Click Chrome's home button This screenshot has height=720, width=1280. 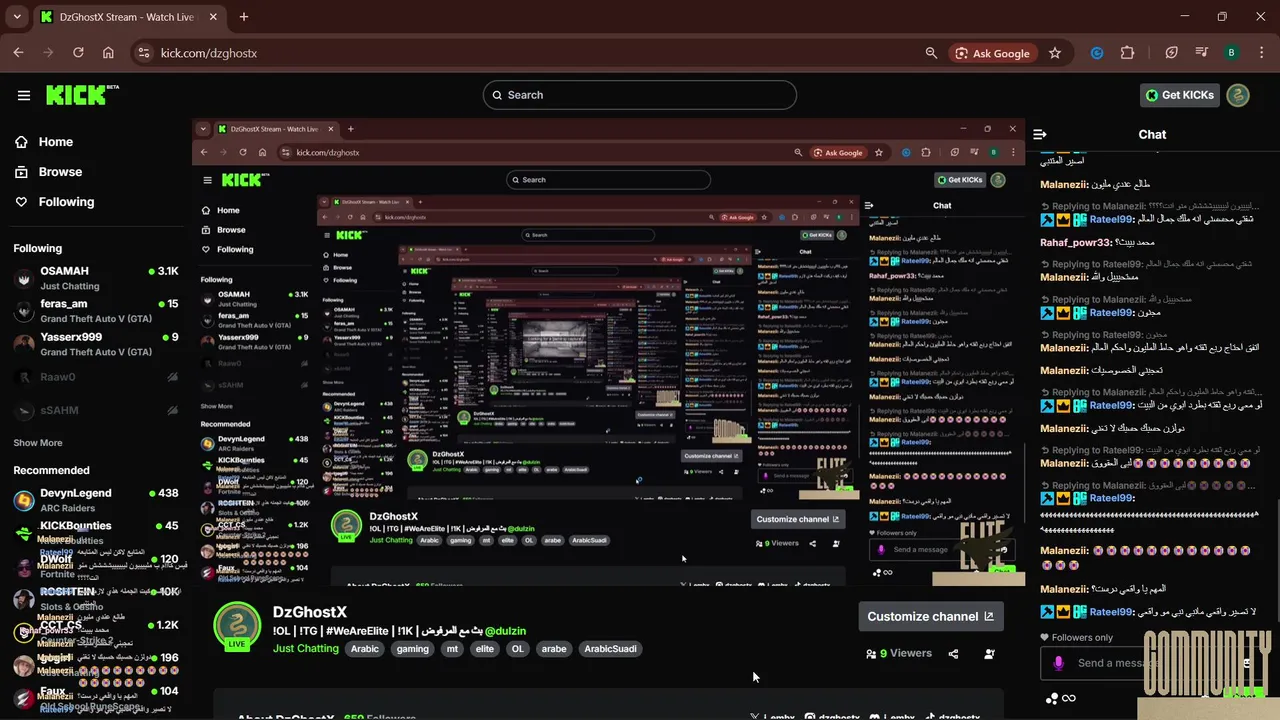(108, 53)
